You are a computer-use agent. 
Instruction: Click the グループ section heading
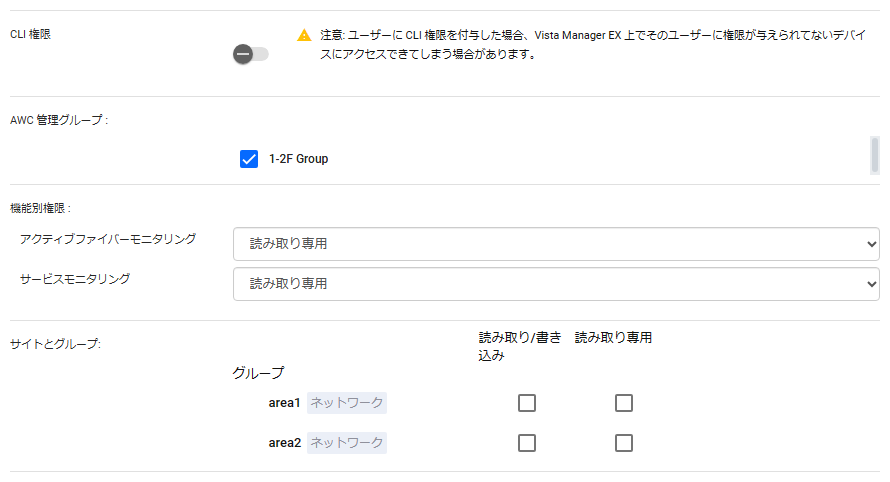tap(258, 373)
